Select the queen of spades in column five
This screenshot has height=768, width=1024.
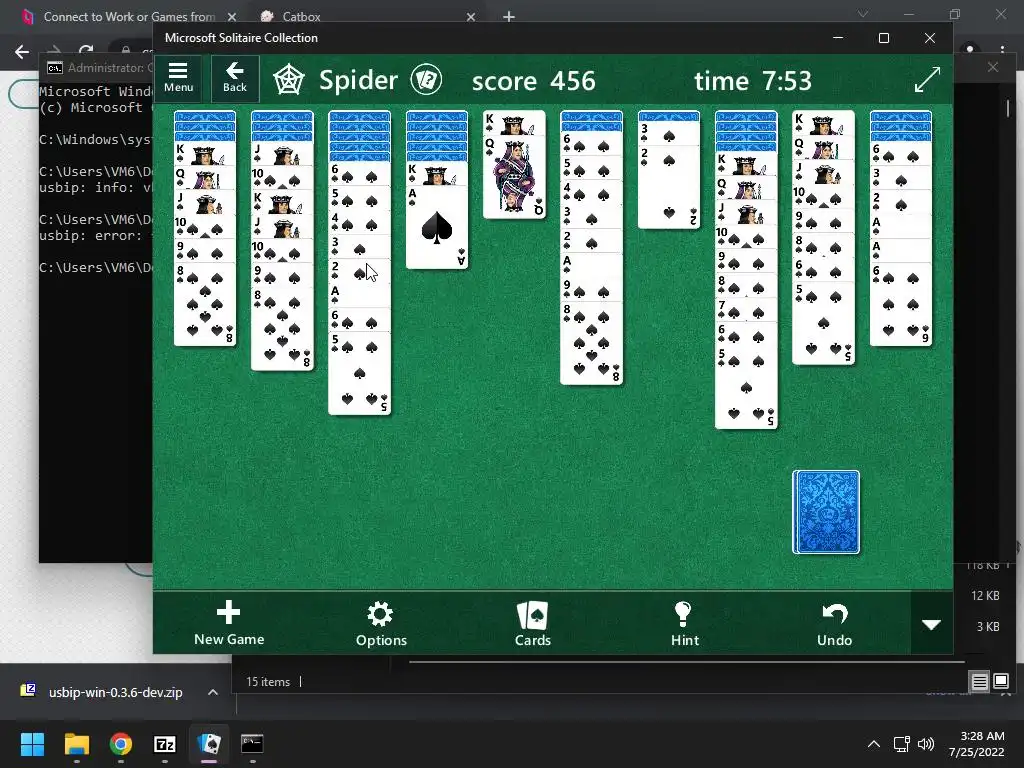pos(514,177)
